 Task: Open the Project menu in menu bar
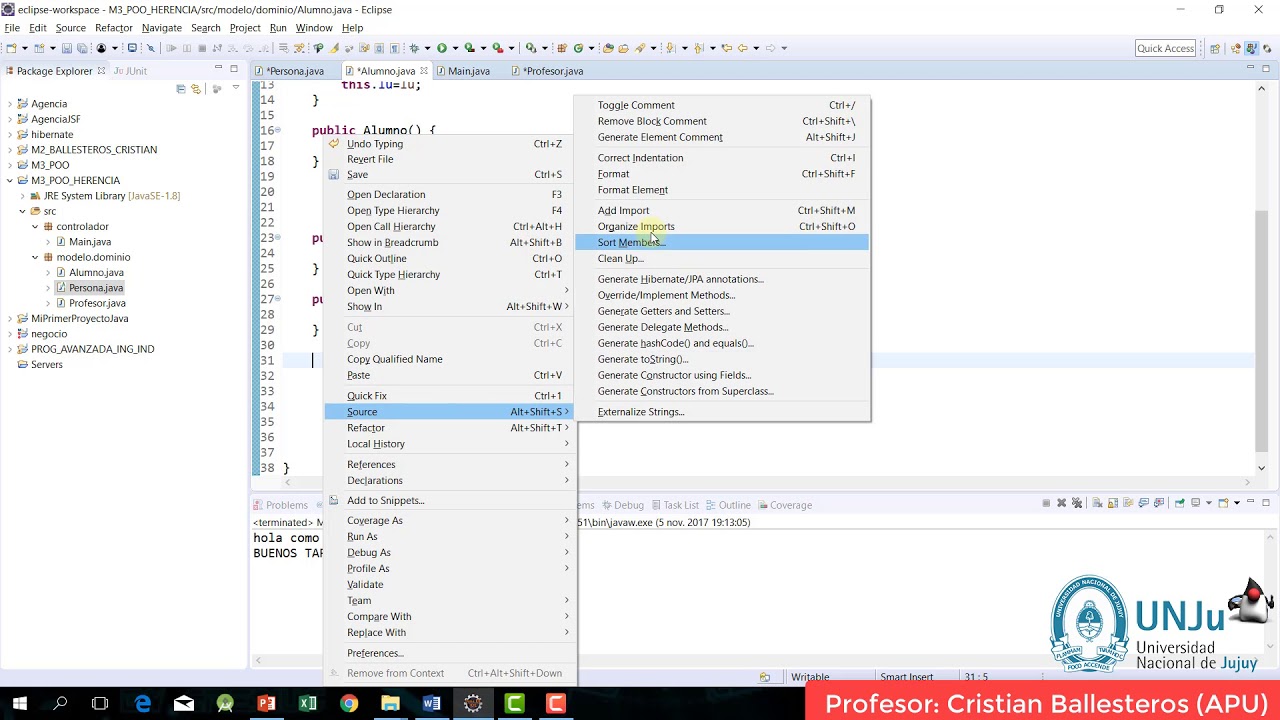click(x=245, y=28)
